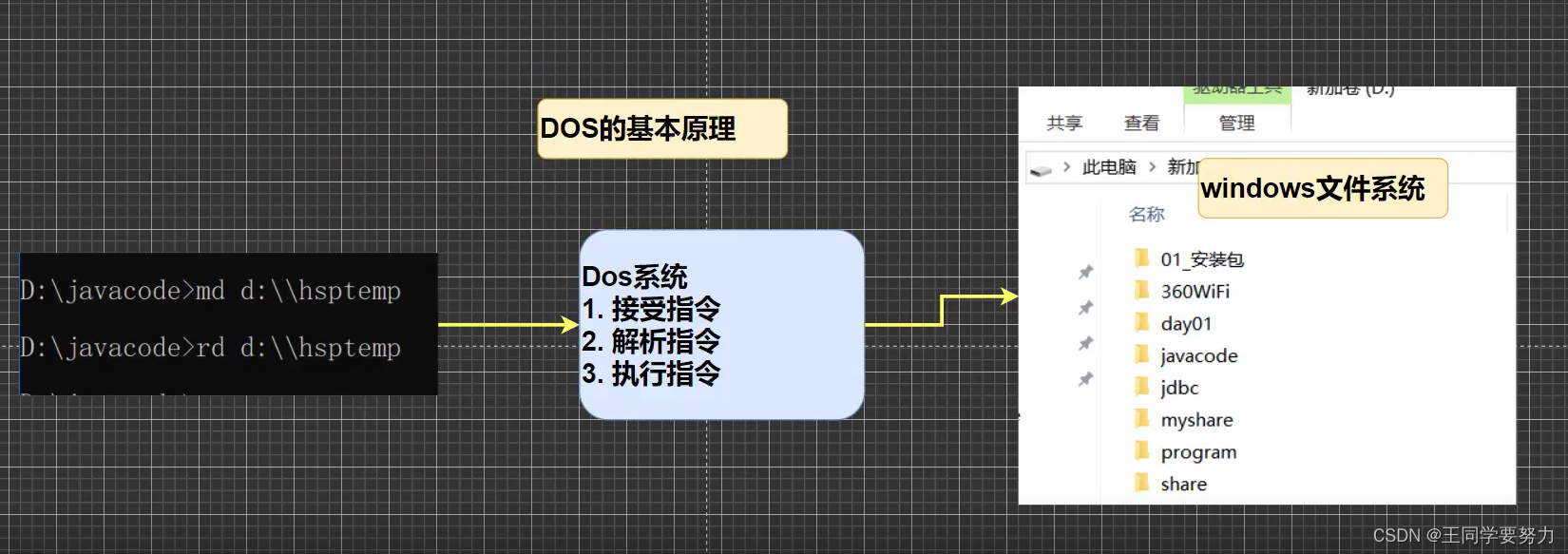
Task: Select the share folder name
Action: (1183, 484)
